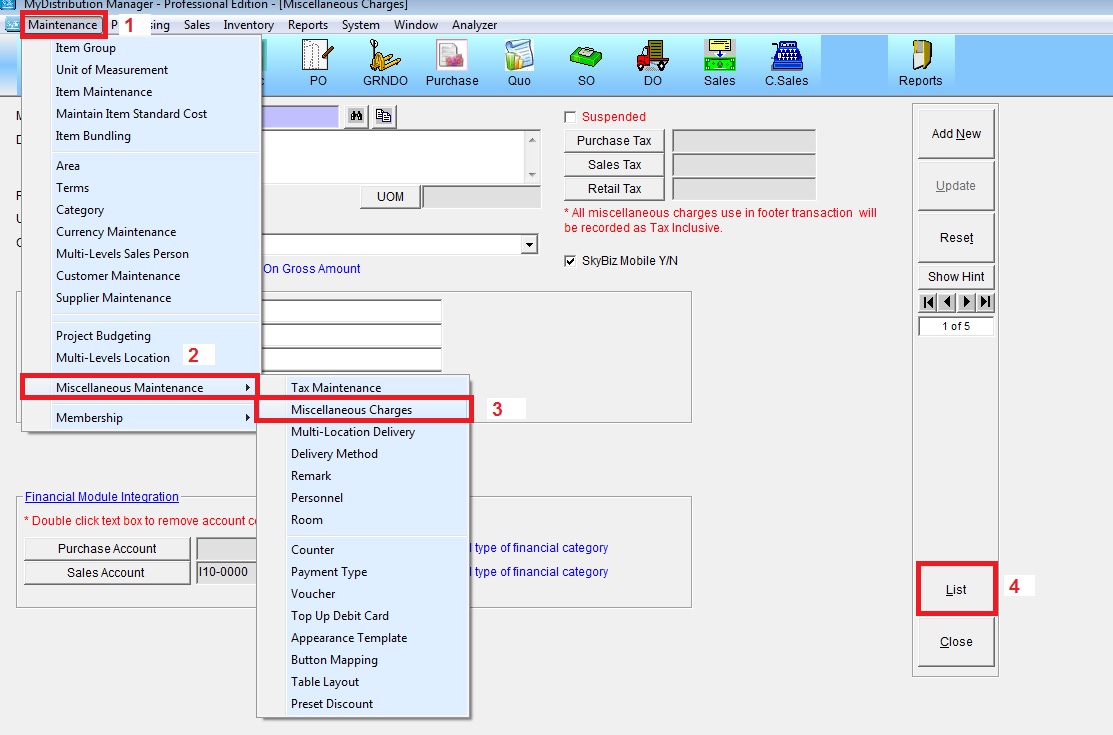Expand the Membership submenu
The width and height of the screenshot is (1113, 735).
click(x=140, y=418)
